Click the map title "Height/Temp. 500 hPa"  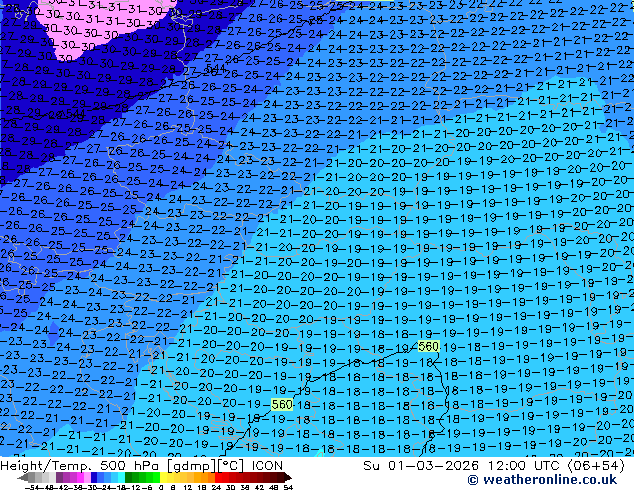coord(80,466)
